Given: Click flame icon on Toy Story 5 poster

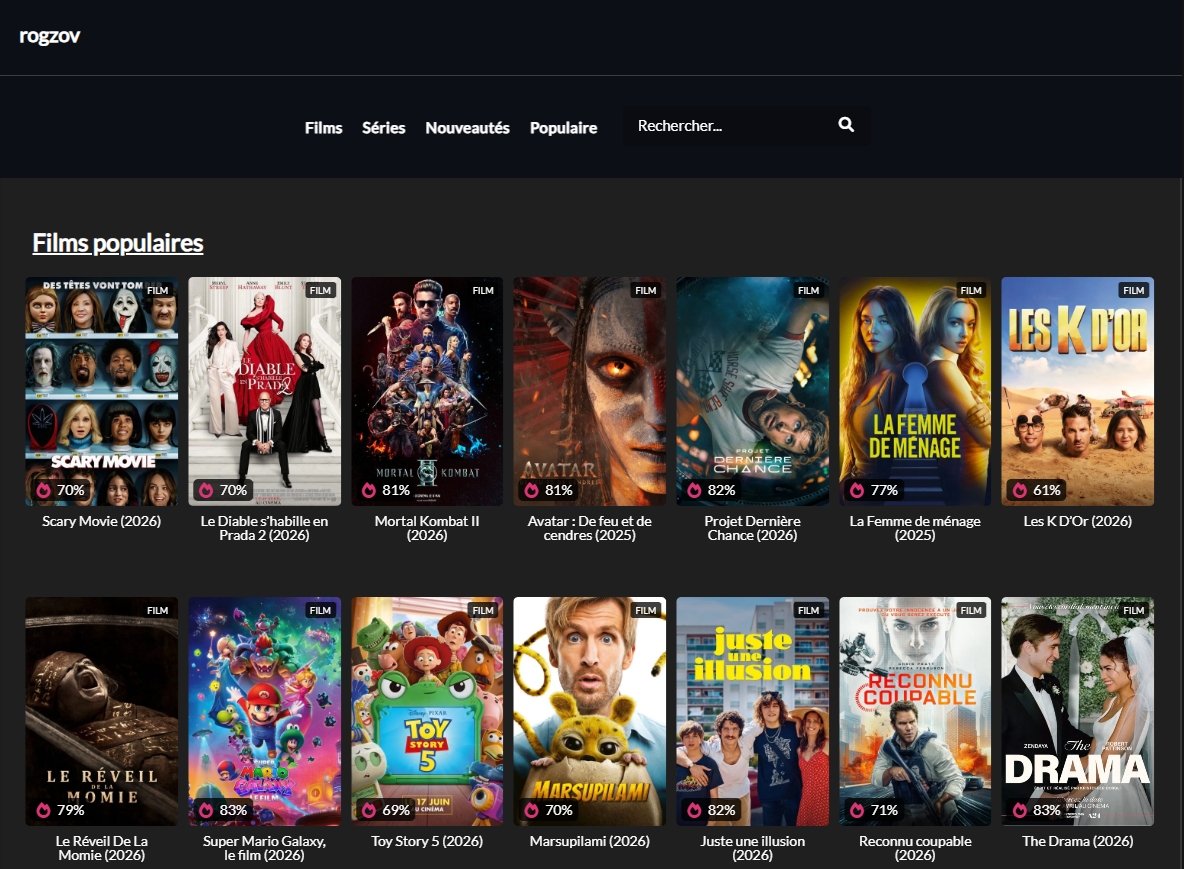Looking at the screenshot, I should [x=369, y=810].
